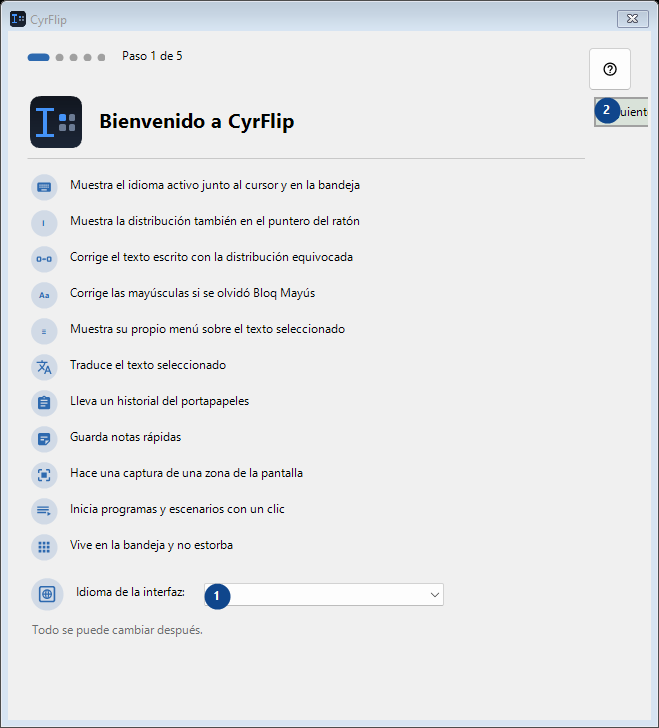
Task: Click the globe interface language icon
Action: (47, 594)
